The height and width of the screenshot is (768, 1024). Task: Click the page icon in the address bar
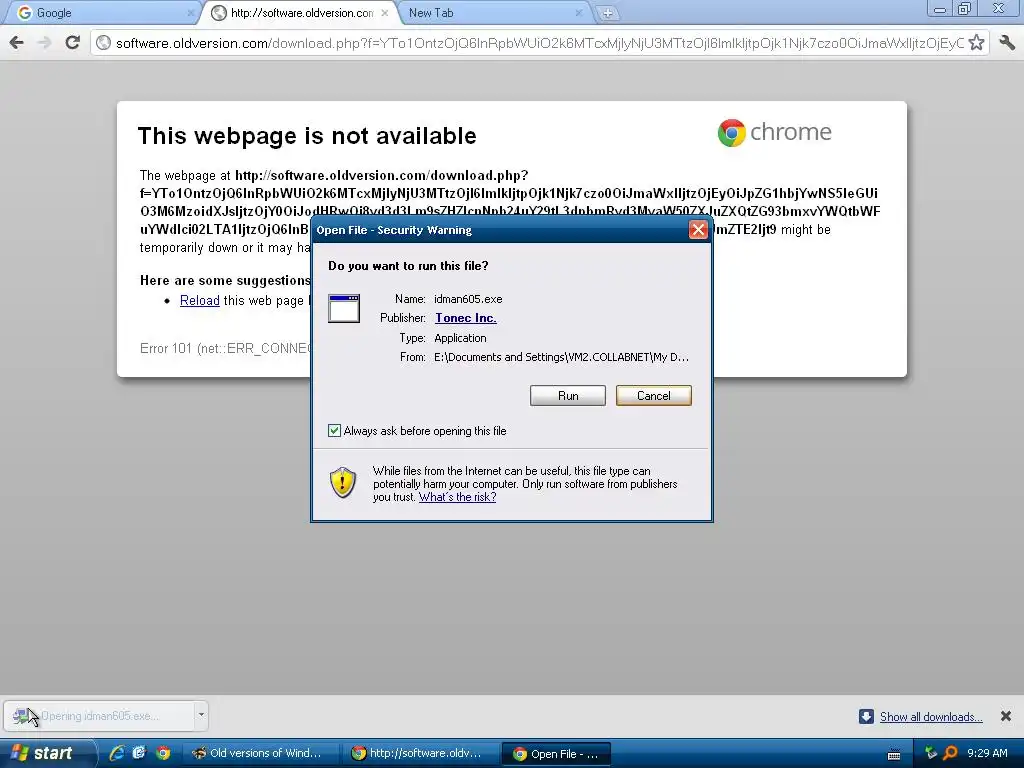[103, 43]
